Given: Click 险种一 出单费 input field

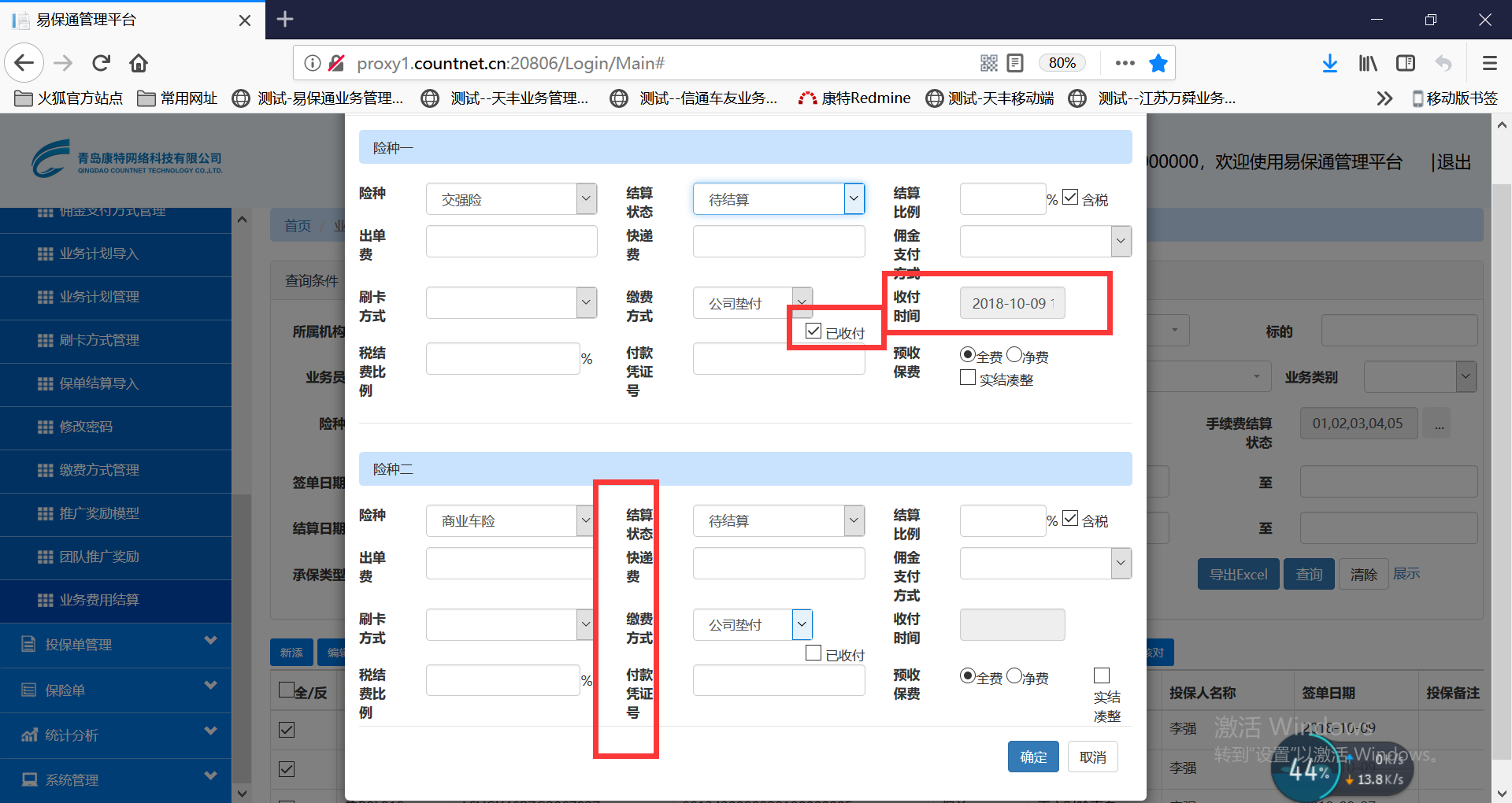Looking at the screenshot, I should (x=511, y=242).
